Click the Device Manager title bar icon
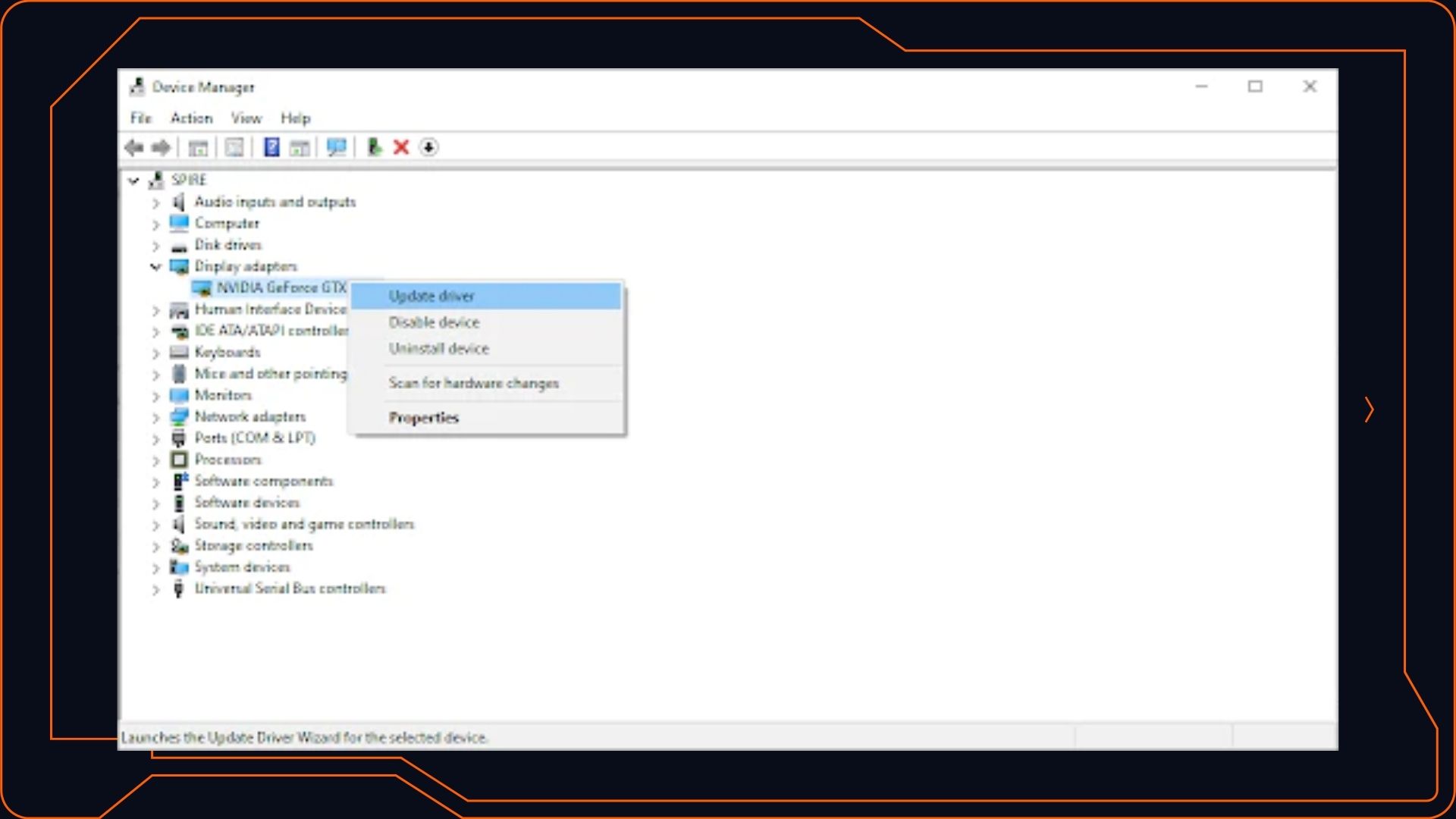This screenshot has height=819, width=1456. point(137,86)
